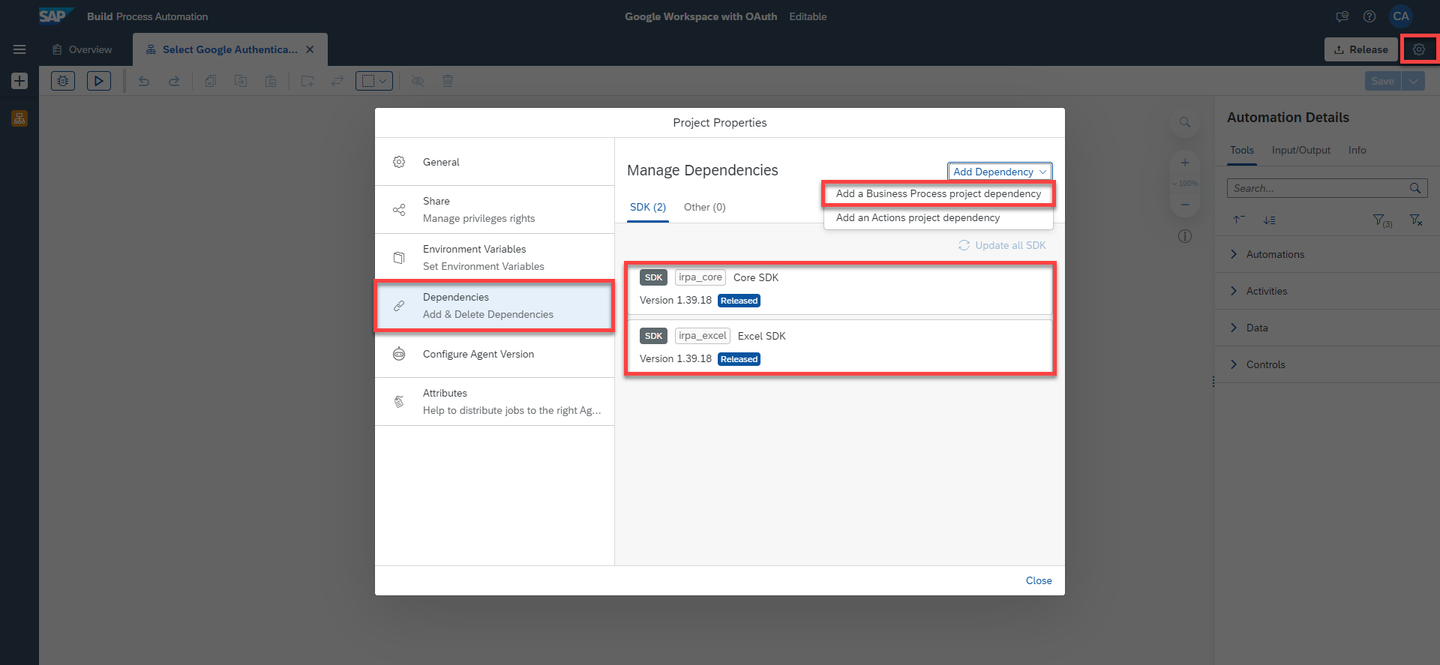
Task: Switch to the Other (0) tab
Action: tap(705, 207)
